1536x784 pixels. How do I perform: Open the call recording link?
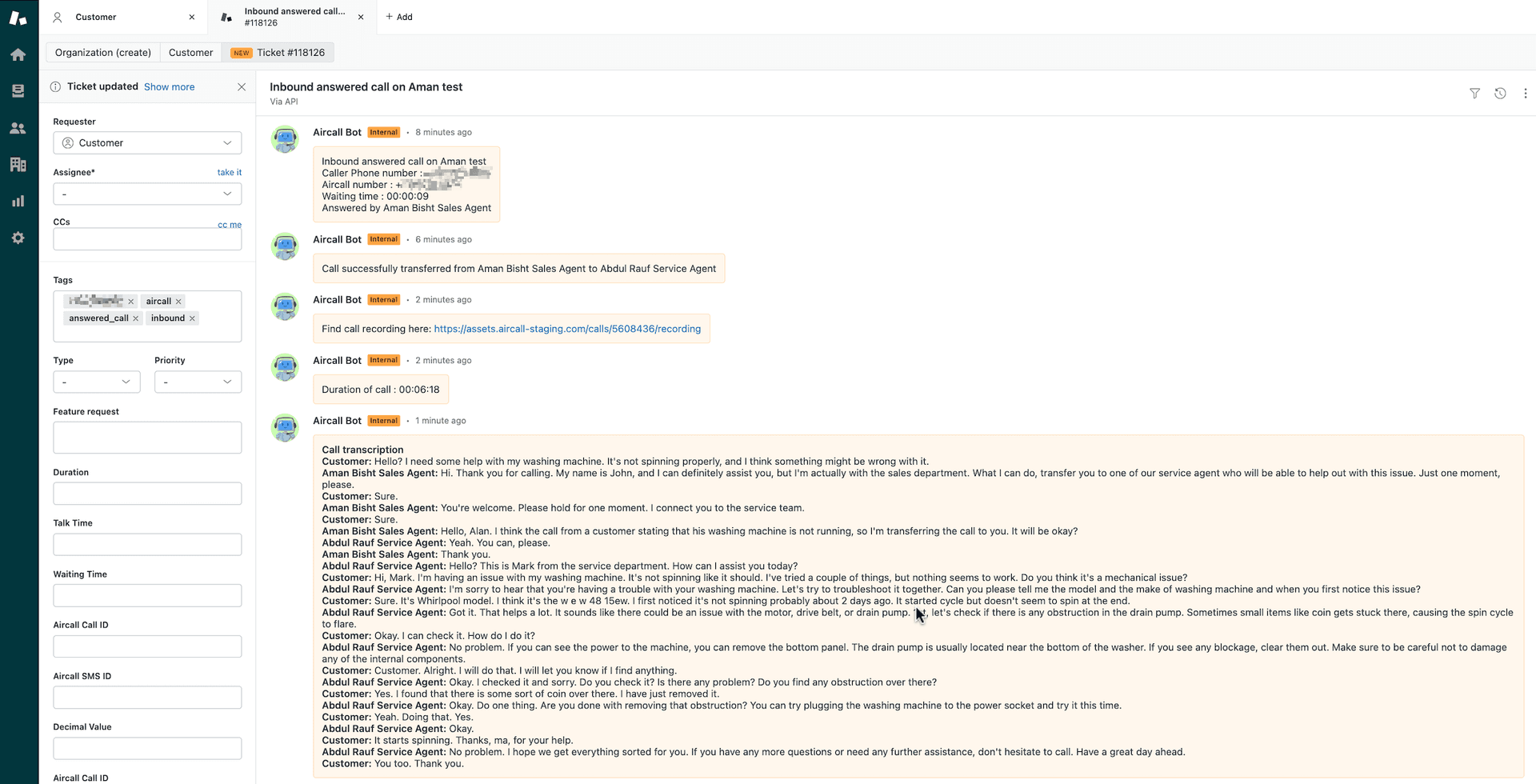566,329
